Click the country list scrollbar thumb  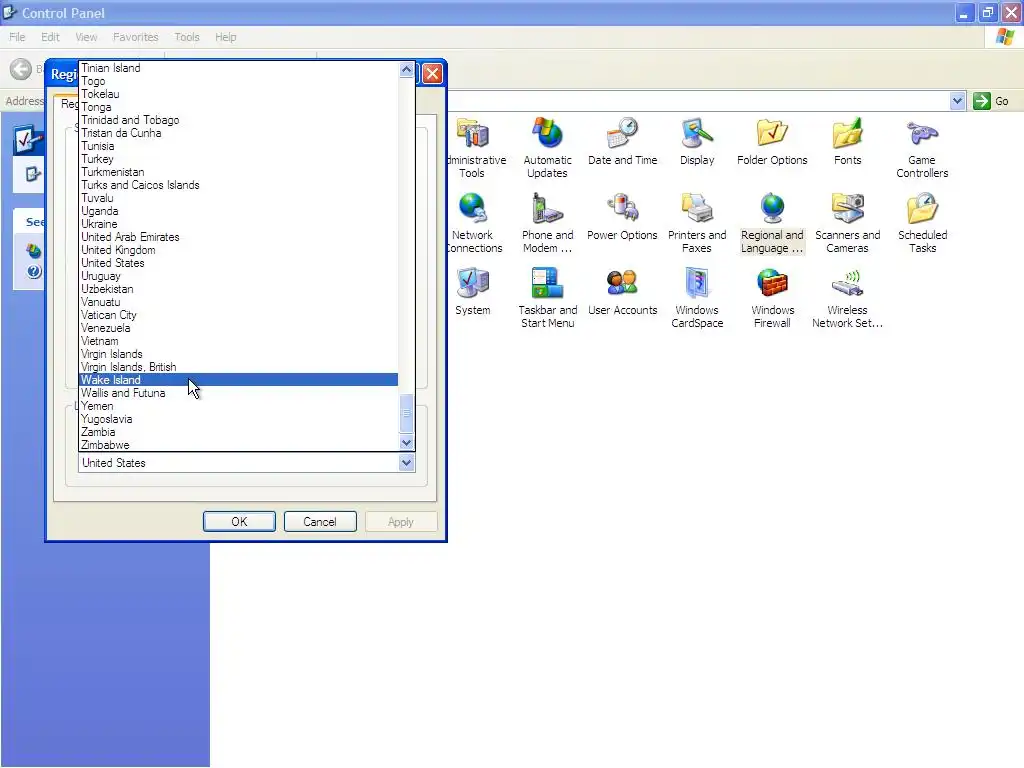(406, 413)
